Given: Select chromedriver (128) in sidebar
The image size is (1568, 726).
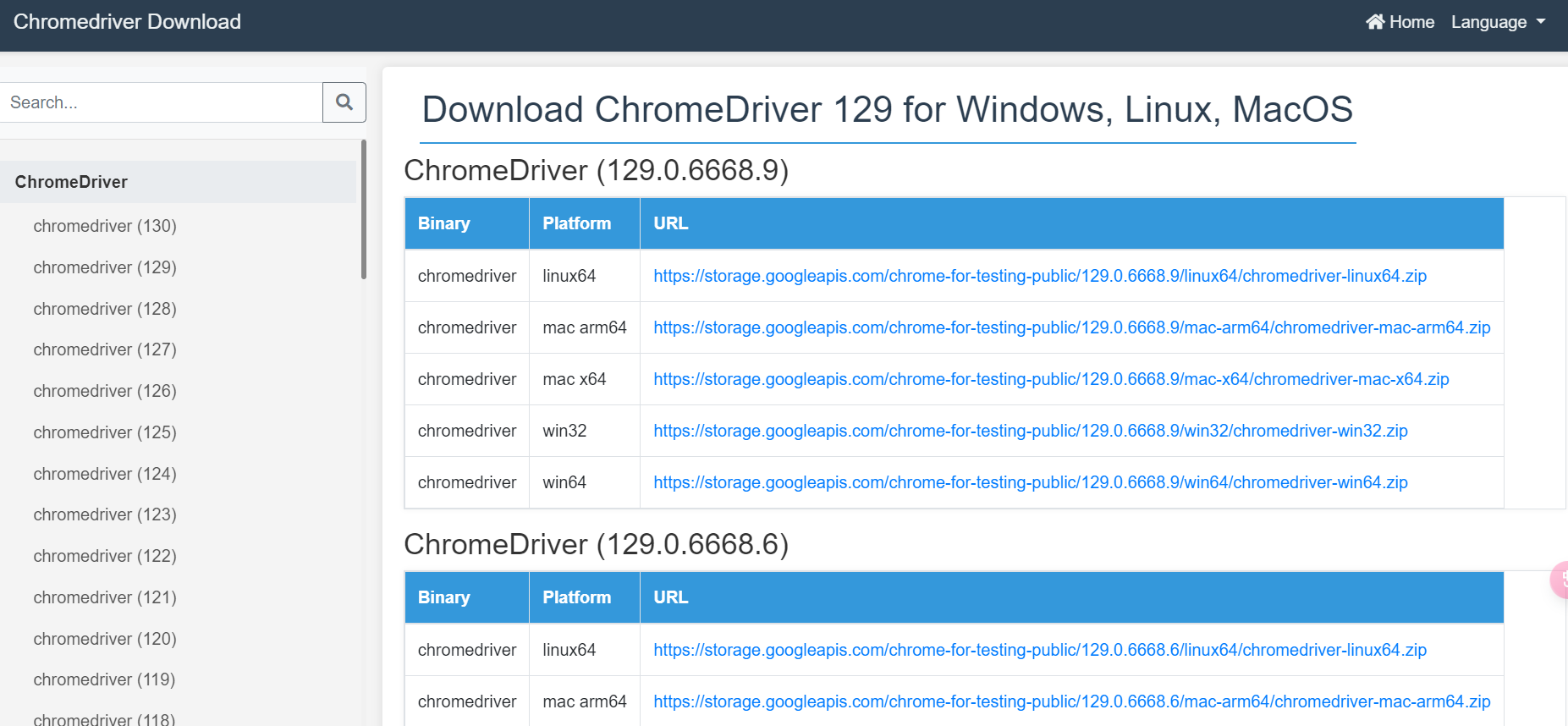Looking at the screenshot, I should (x=105, y=309).
